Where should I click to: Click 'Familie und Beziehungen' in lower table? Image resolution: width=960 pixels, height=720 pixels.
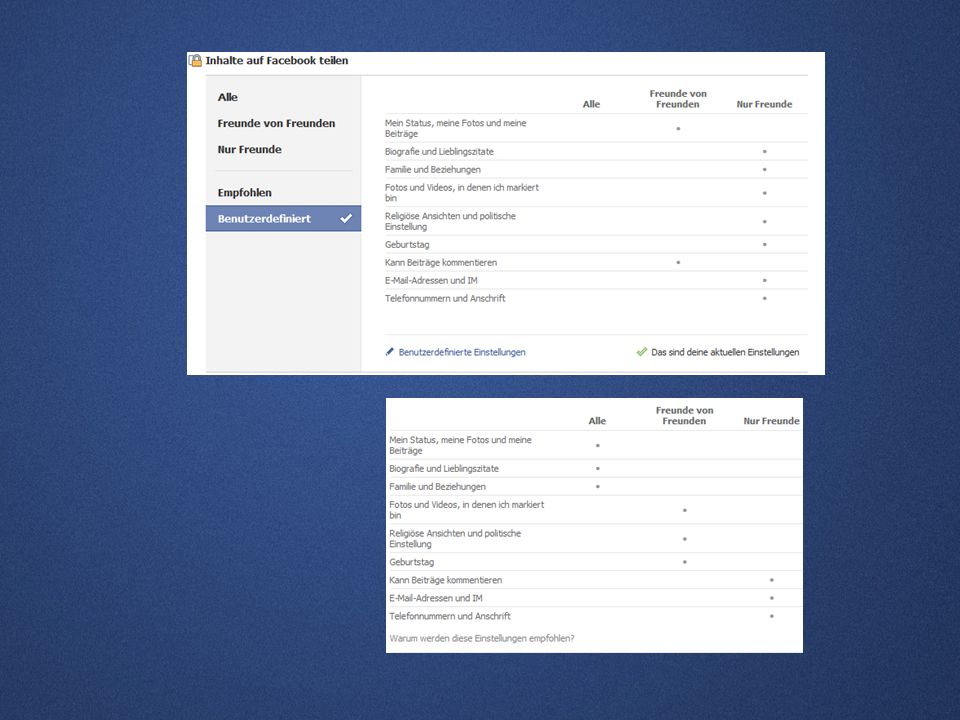(437, 487)
